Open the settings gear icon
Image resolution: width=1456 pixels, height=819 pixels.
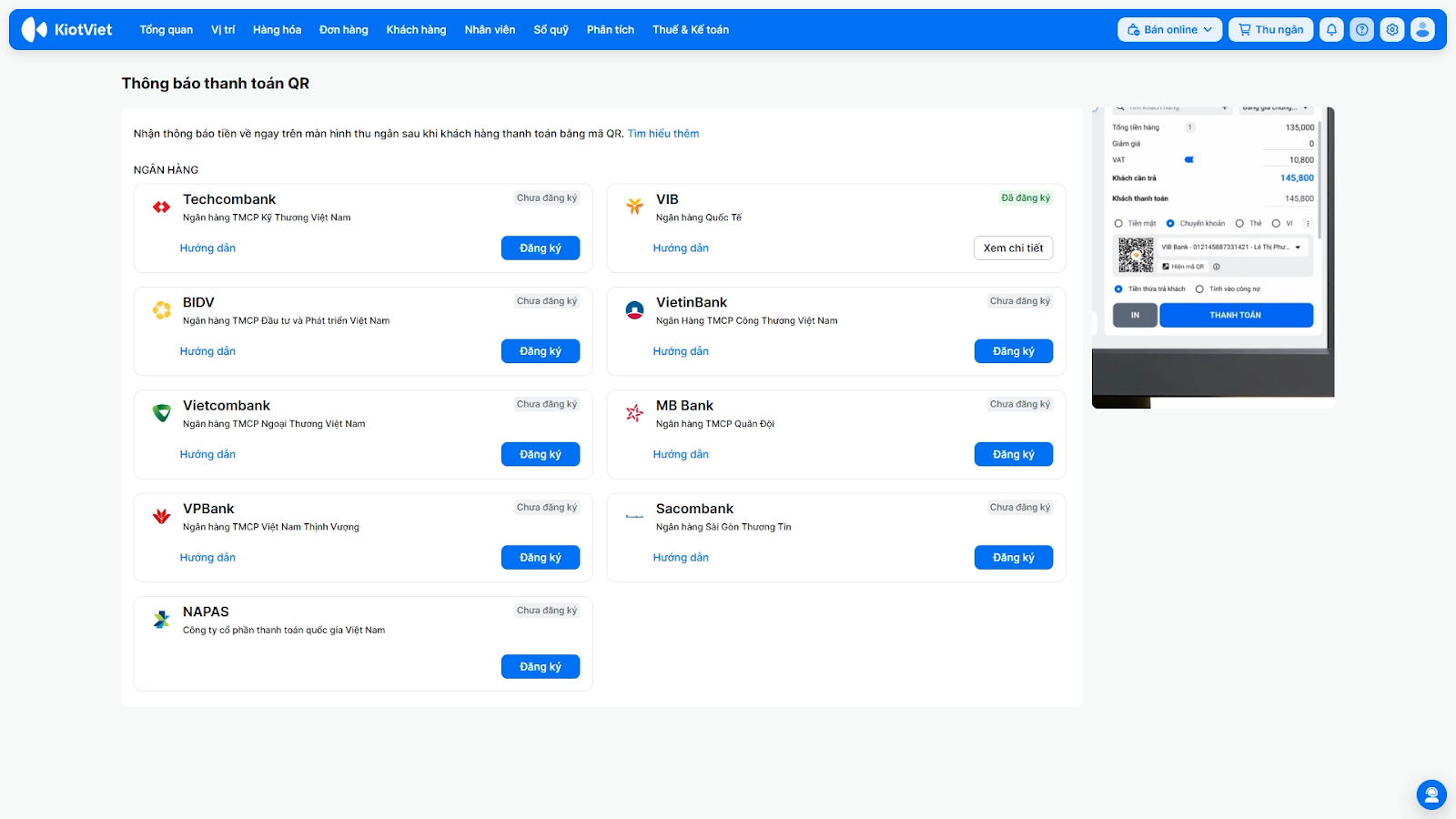click(x=1392, y=30)
